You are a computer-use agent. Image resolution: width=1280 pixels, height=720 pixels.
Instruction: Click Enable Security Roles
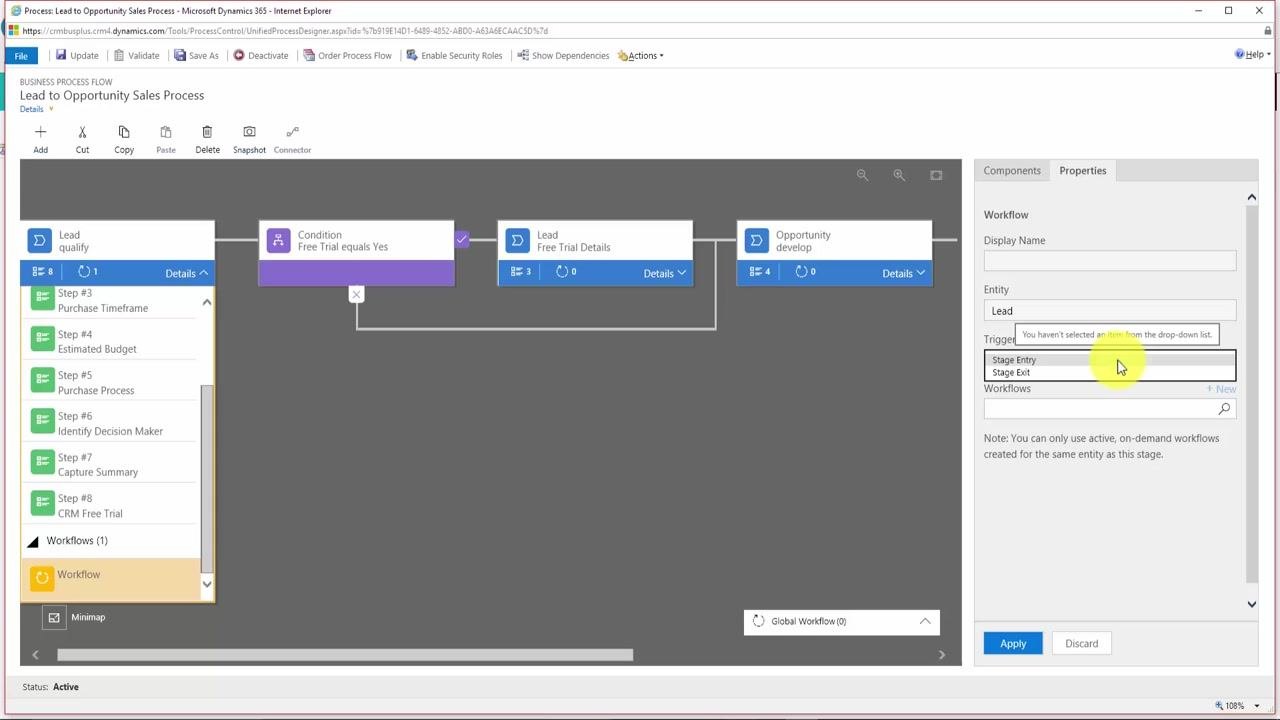[x=454, y=56]
